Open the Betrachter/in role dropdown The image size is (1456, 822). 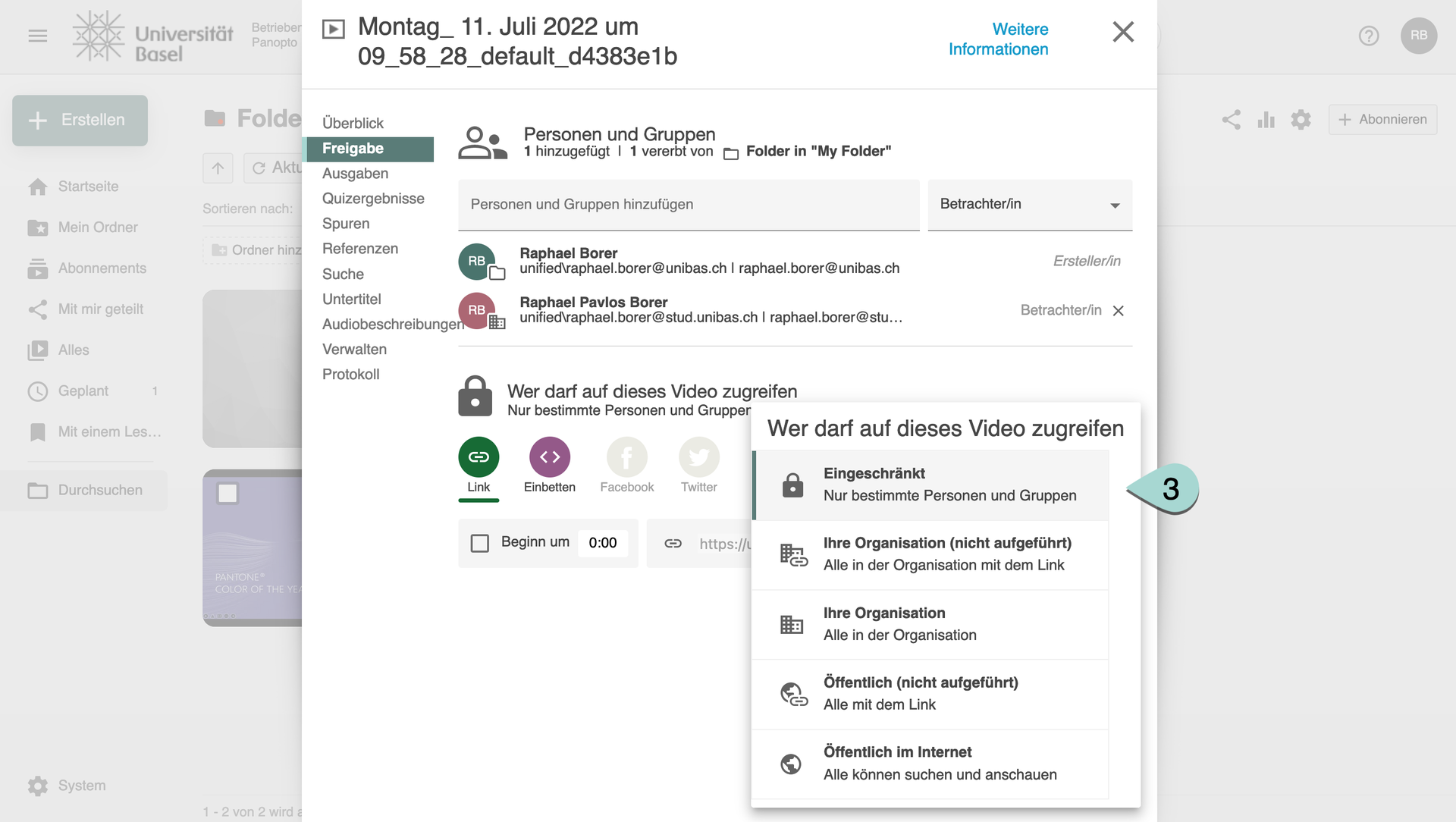click(1030, 205)
